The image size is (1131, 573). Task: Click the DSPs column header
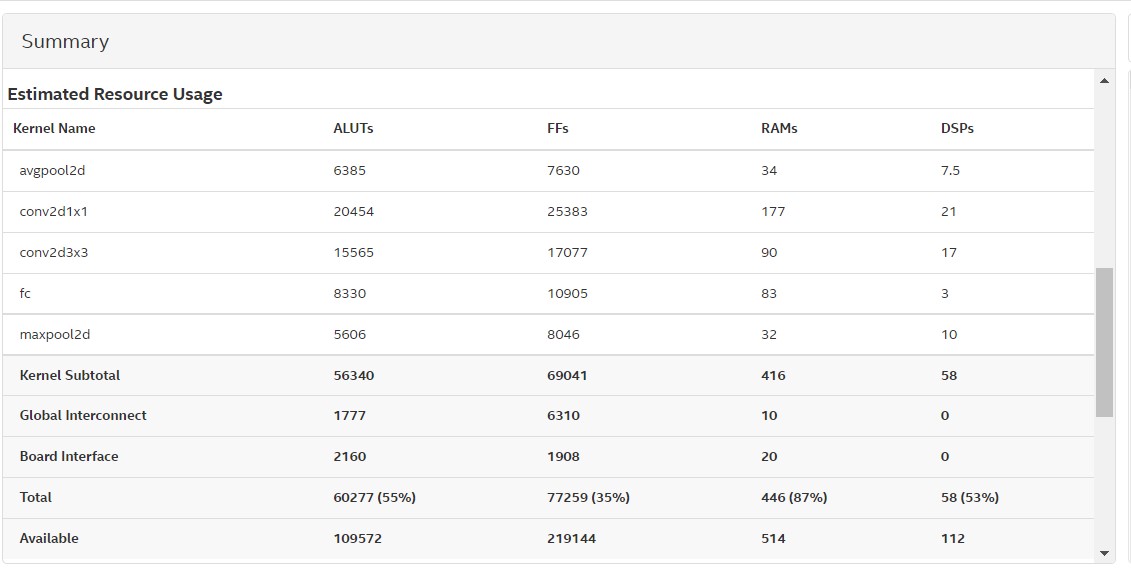(x=957, y=129)
